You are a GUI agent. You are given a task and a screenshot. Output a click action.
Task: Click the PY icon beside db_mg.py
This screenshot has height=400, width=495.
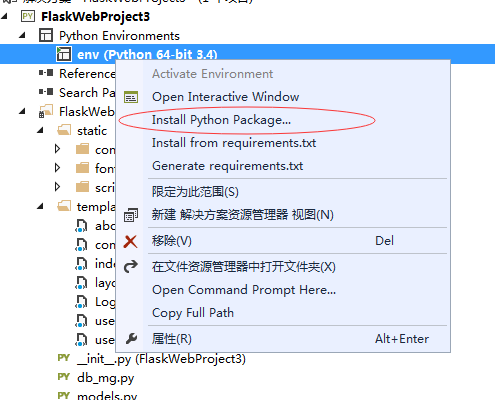[63, 377]
